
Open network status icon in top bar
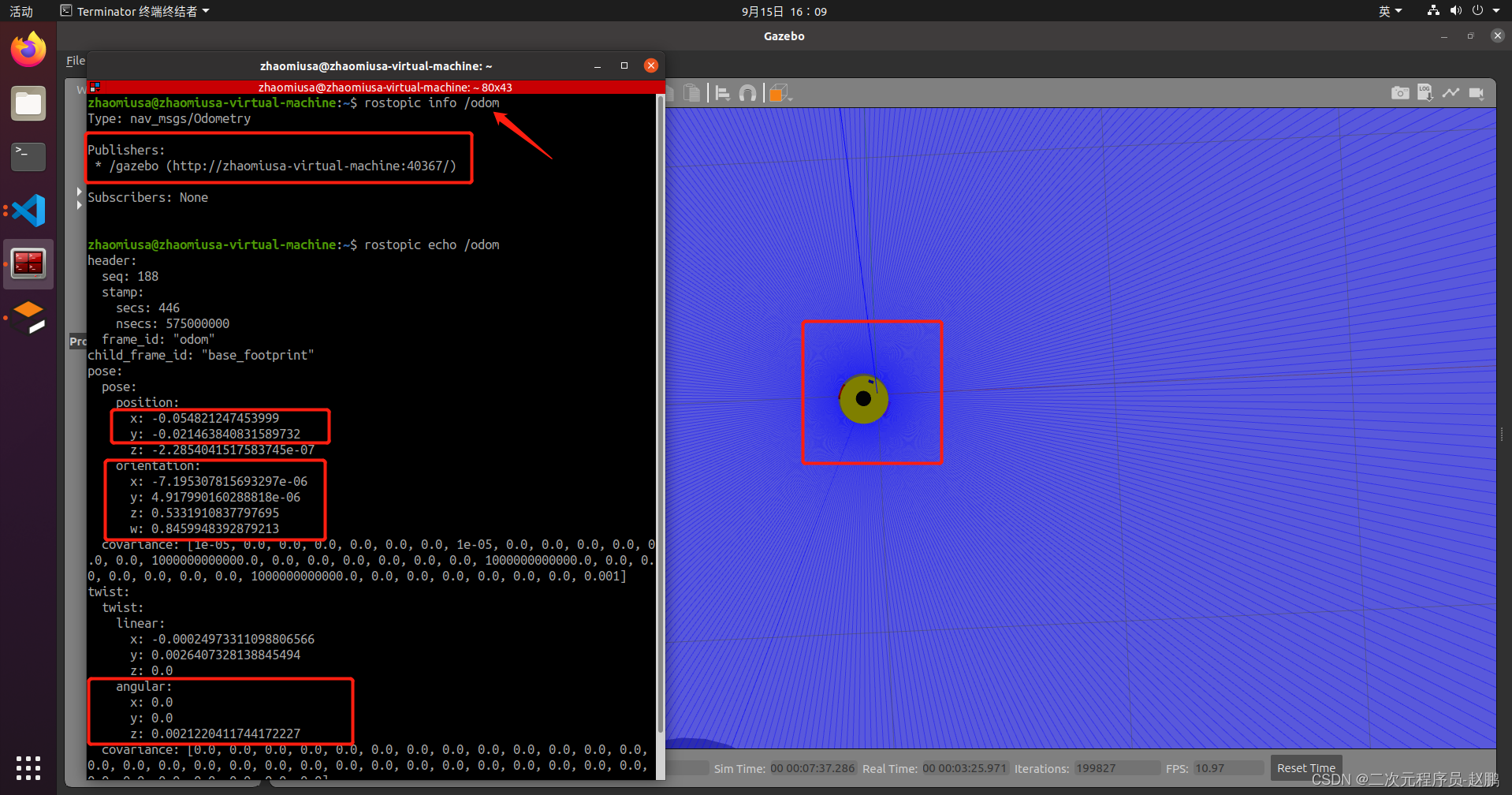tap(1433, 10)
